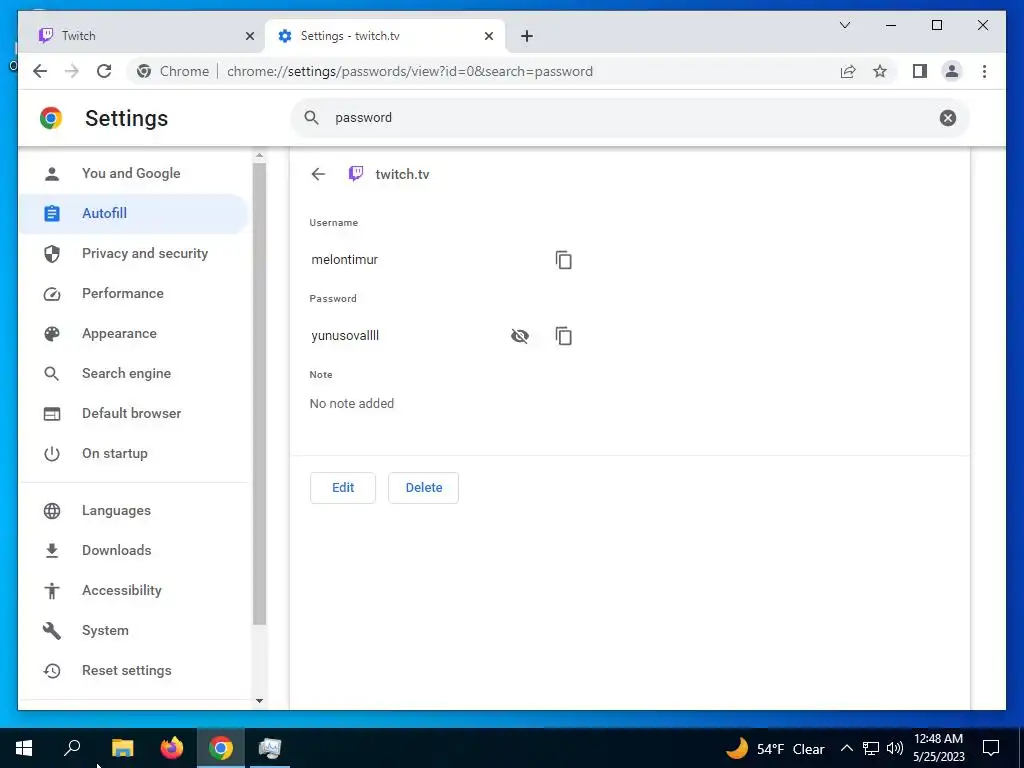Open the Chrome three-dot menu
Screen dimensions: 1024x768
(984, 71)
